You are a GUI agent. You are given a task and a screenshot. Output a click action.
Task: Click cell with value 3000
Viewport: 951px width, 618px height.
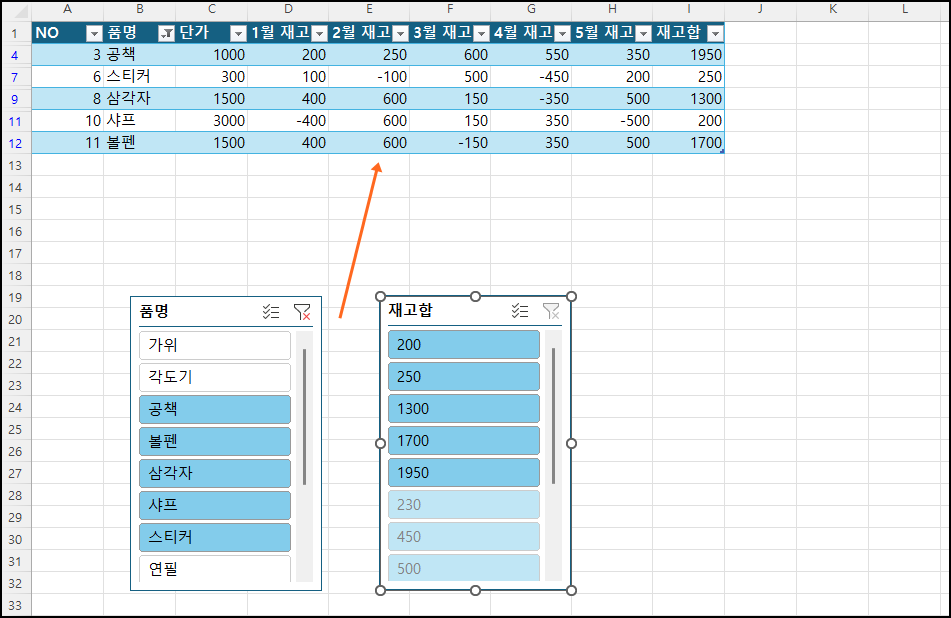click(x=212, y=121)
